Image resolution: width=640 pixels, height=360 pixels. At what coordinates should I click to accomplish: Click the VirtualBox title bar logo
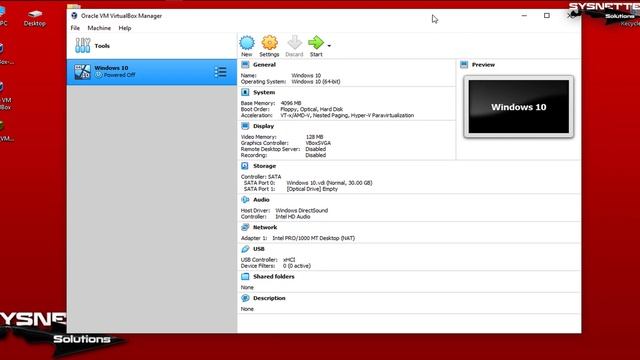[74, 16]
